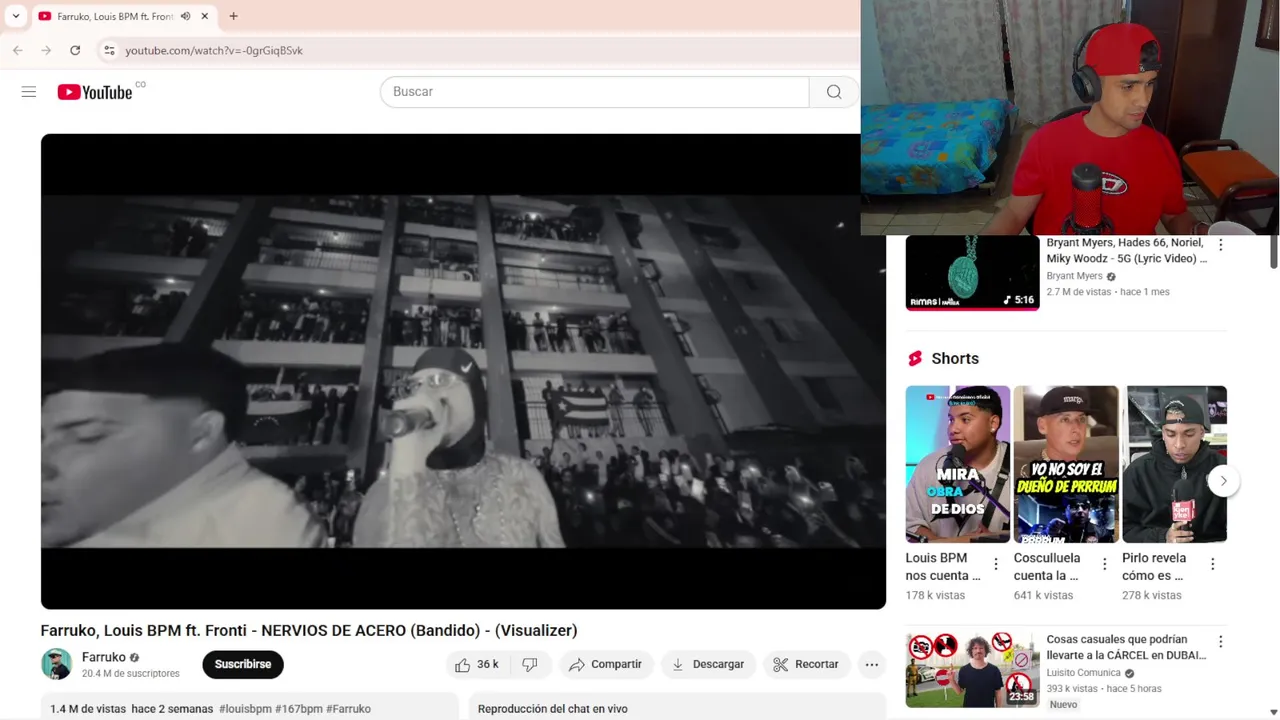Open more actions three-dot menu under video
The height and width of the screenshot is (720, 1280).
point(872,664)
